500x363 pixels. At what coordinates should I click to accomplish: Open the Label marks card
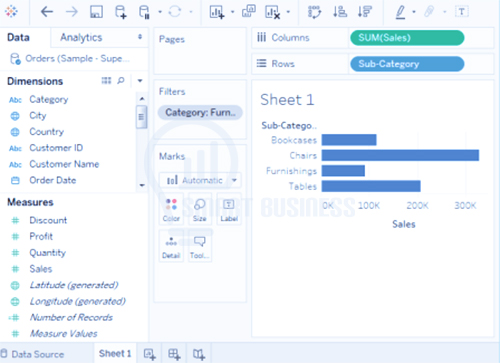pos(229,210)
